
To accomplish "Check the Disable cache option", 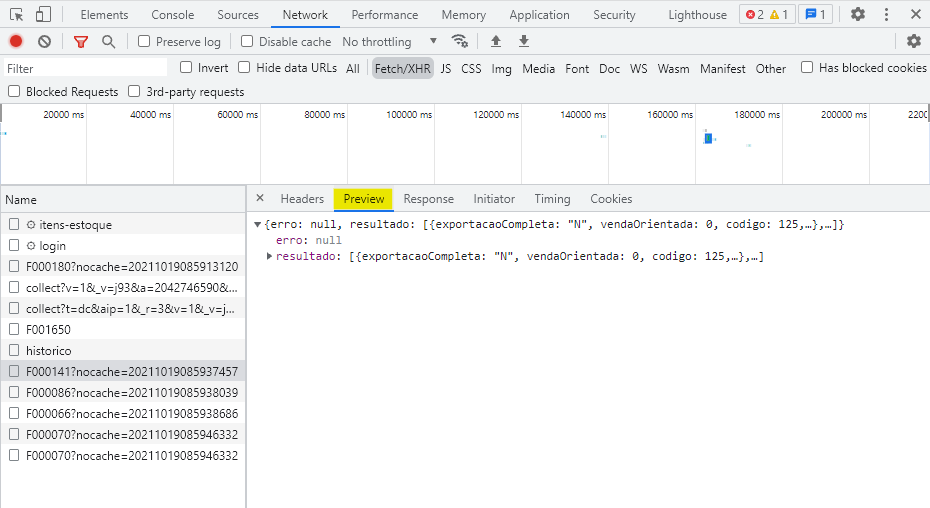I will (247, 42).
